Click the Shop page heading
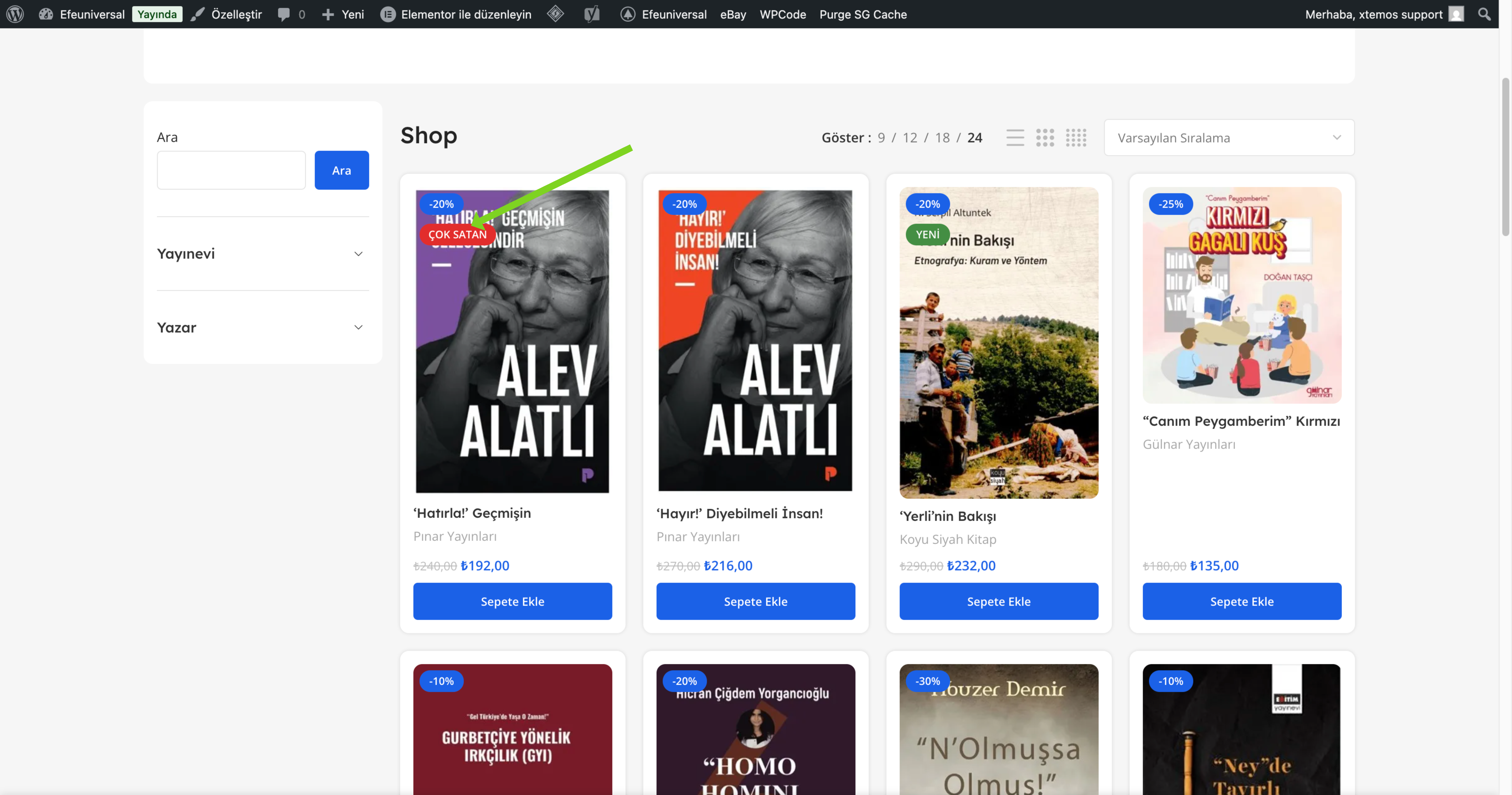The width and height of the screenshot is (1512, 795). tap(428, 135)
